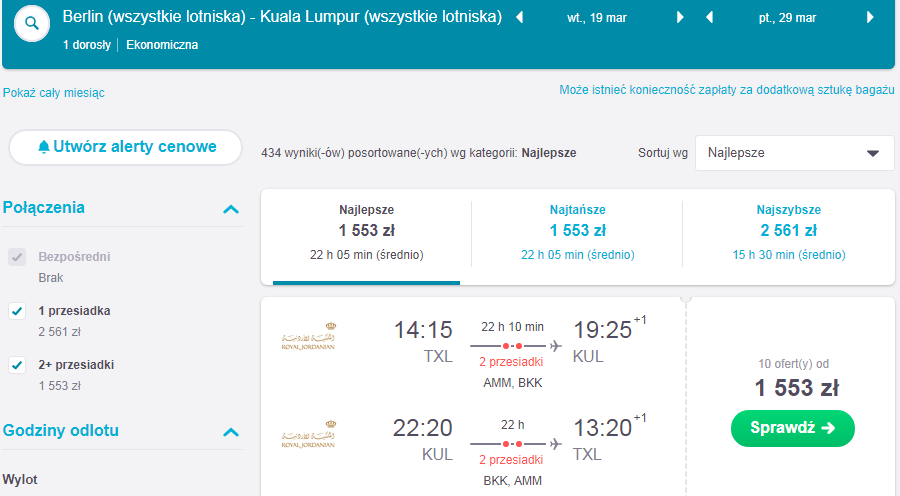Open the Pokaż cały miesiąc link
Screen dimensions: 900x496
(x=54, y=92)
